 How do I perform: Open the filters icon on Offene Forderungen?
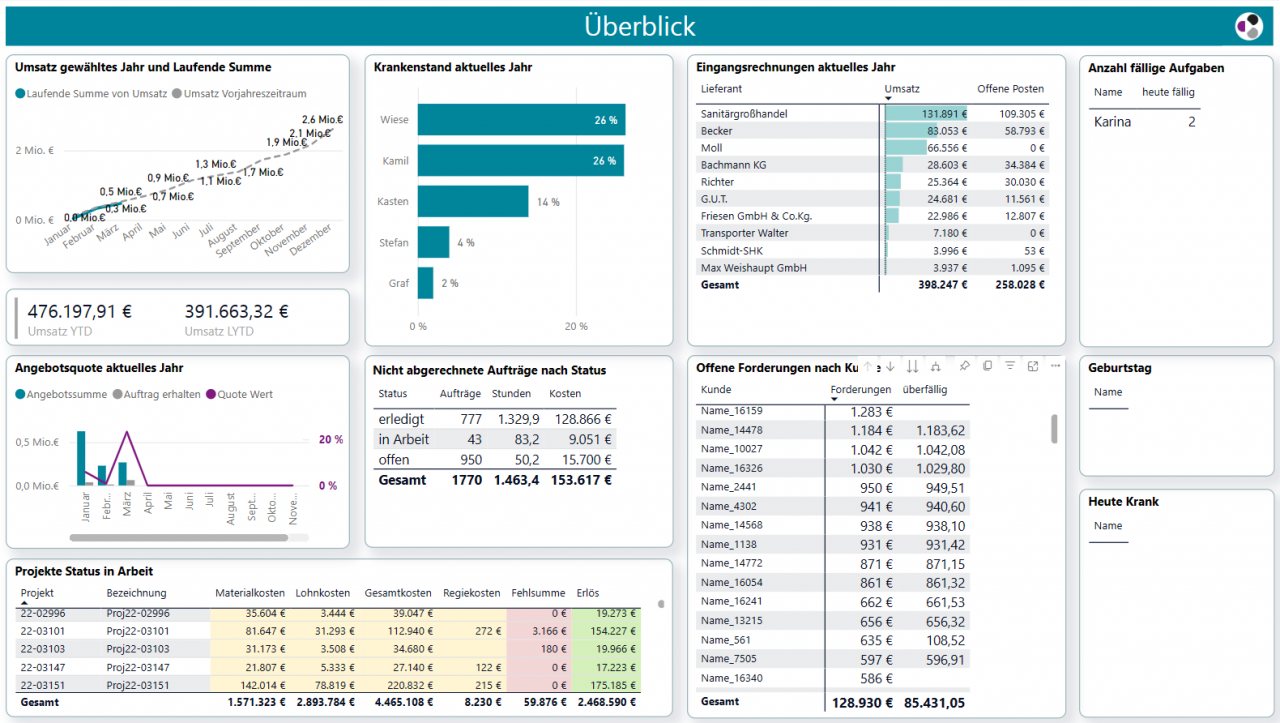click(1010, 367)
